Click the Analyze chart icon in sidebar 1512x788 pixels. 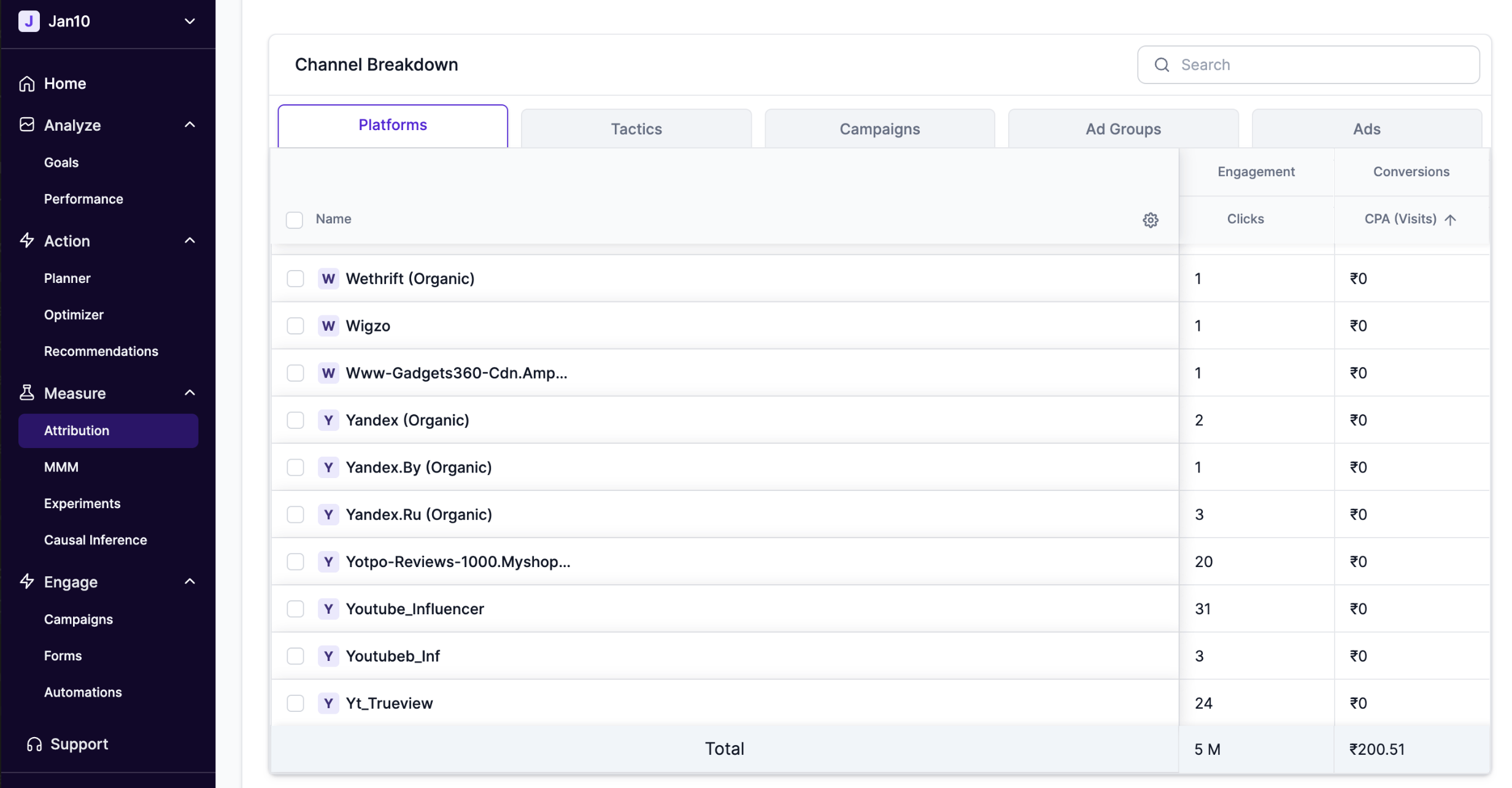[26, 125]
